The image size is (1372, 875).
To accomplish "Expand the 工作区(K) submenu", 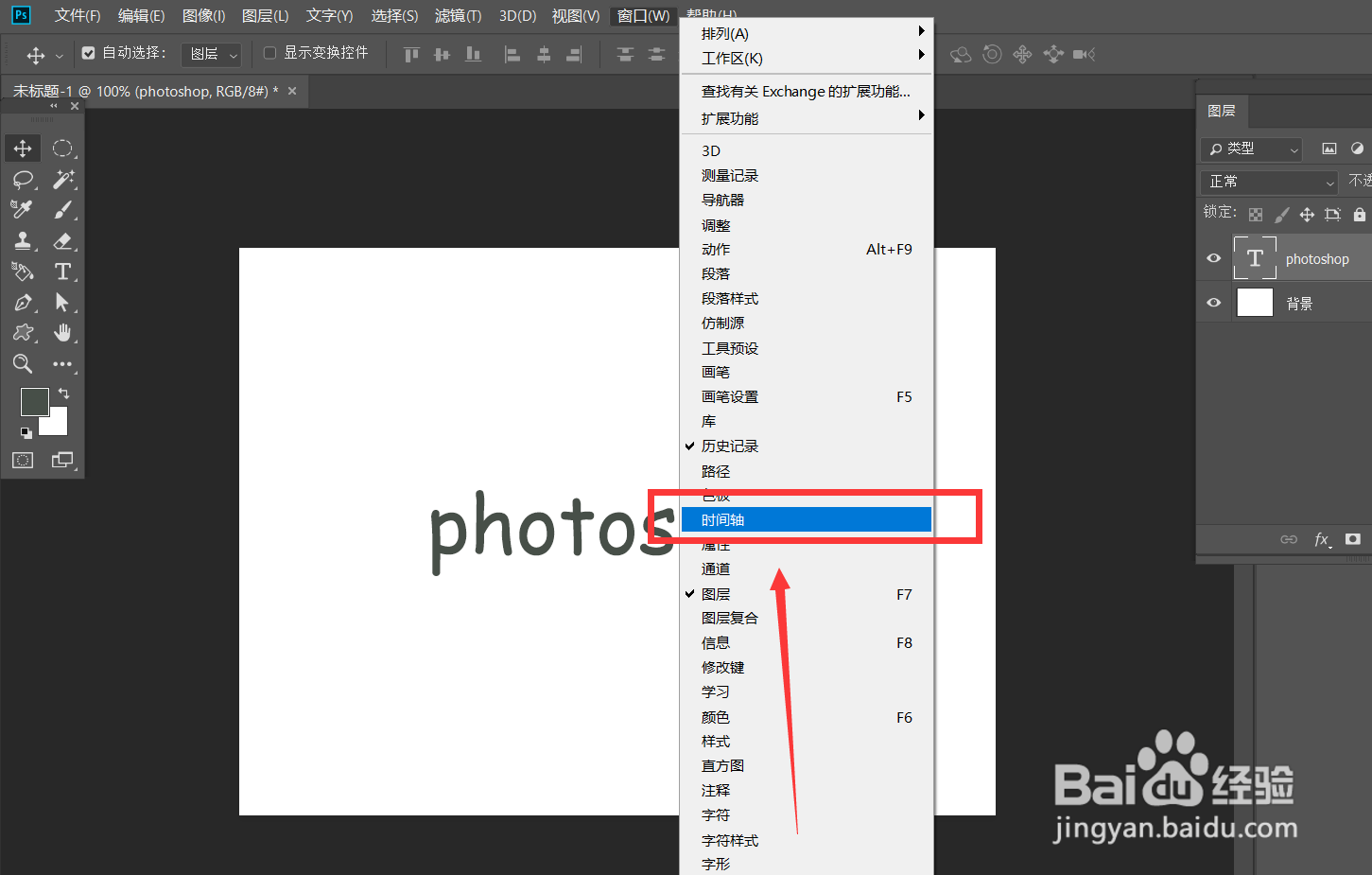I will point(807,58).
